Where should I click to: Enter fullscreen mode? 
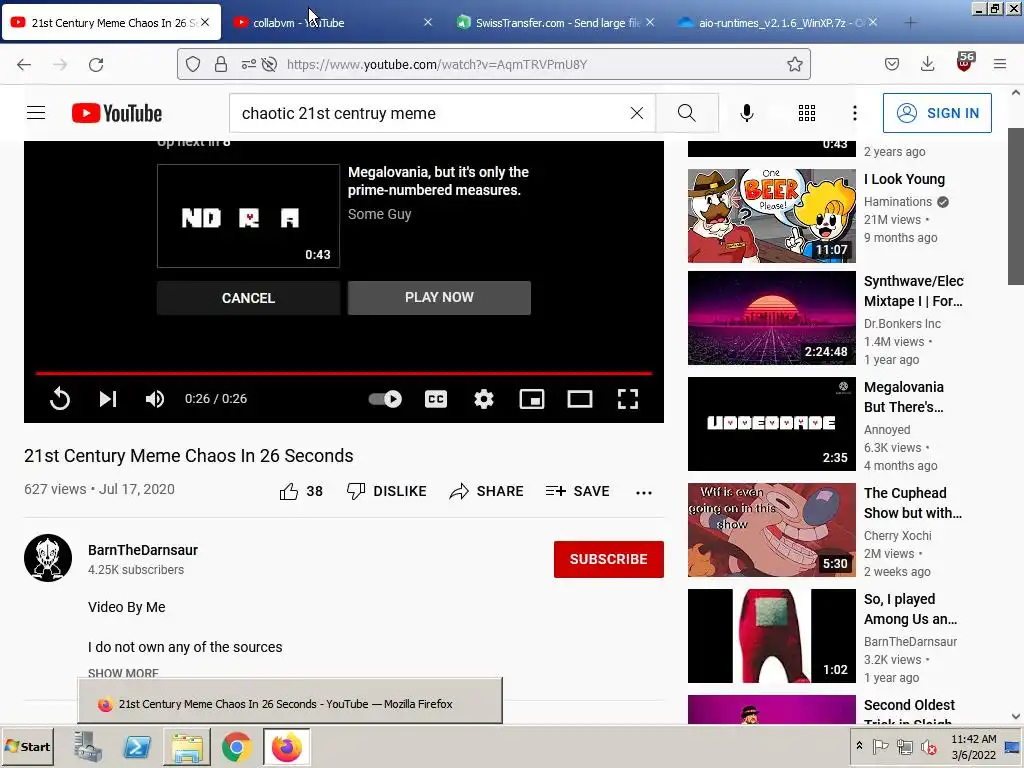point(628,398)
